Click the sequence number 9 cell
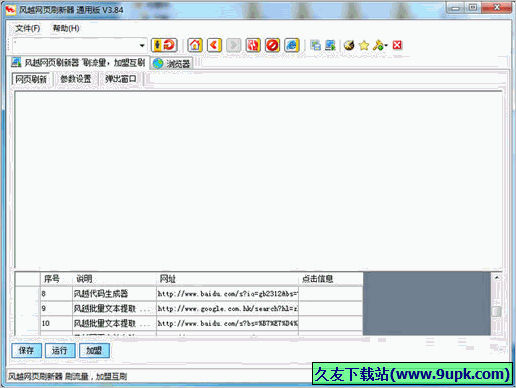This screenshot has height=388, width=516. (x=56, y=309)
